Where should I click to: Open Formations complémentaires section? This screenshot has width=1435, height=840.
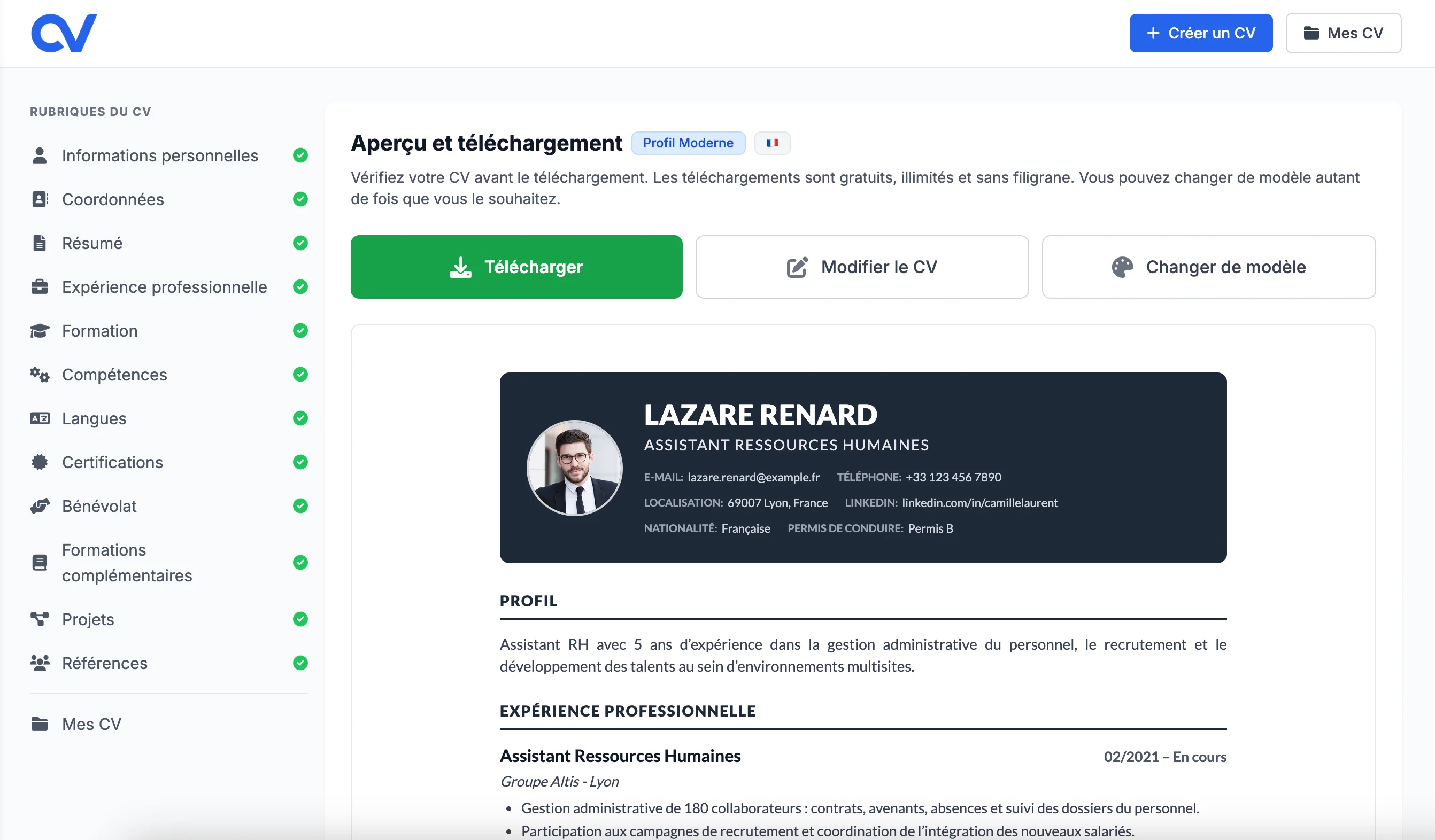[x=126, y=562]
